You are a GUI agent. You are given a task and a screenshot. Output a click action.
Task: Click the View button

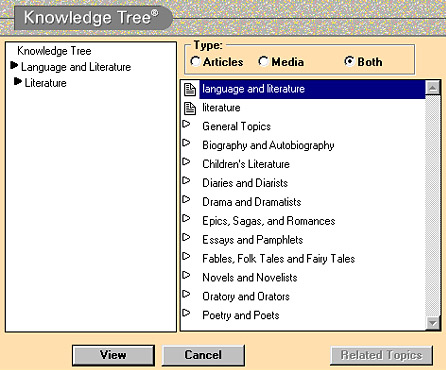click(x=113, y=355)
